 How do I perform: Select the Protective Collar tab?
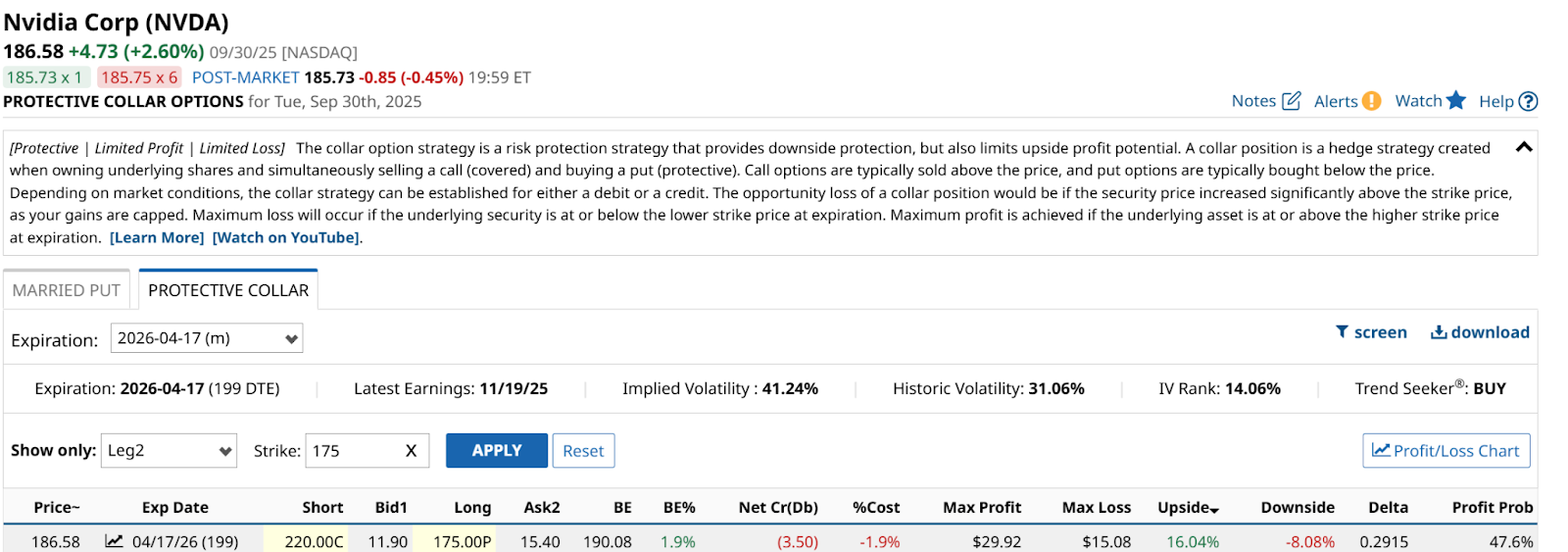coord(227,290)
